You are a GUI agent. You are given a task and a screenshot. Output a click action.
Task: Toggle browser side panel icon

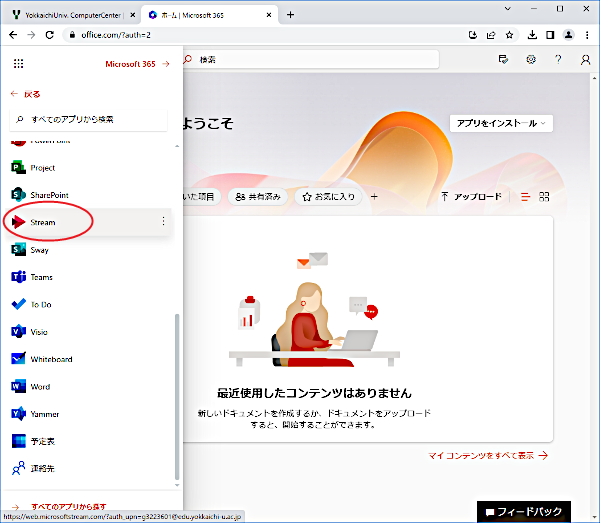click(x=550, y=35)
